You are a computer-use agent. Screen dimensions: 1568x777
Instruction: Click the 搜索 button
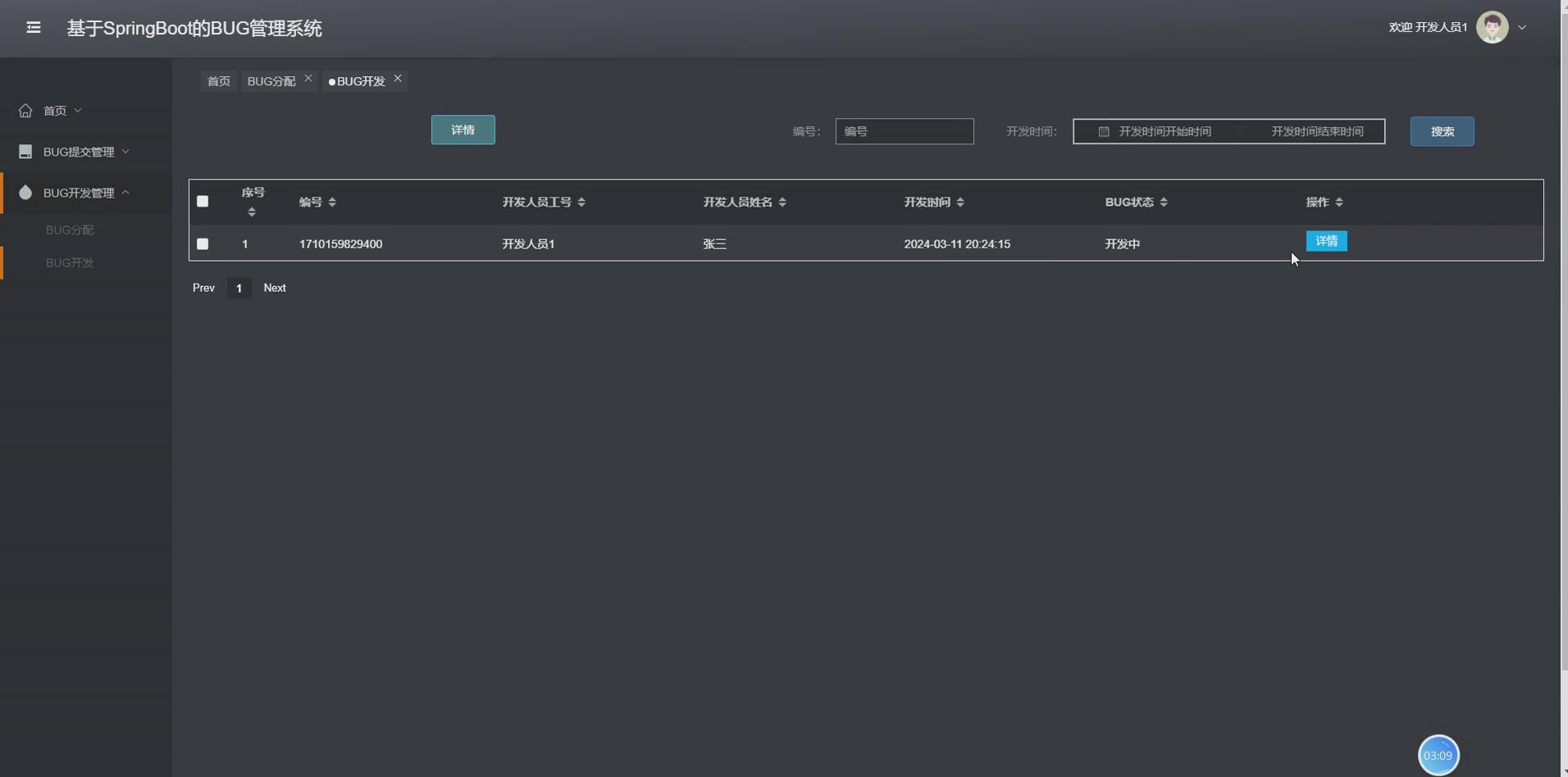1443,131
